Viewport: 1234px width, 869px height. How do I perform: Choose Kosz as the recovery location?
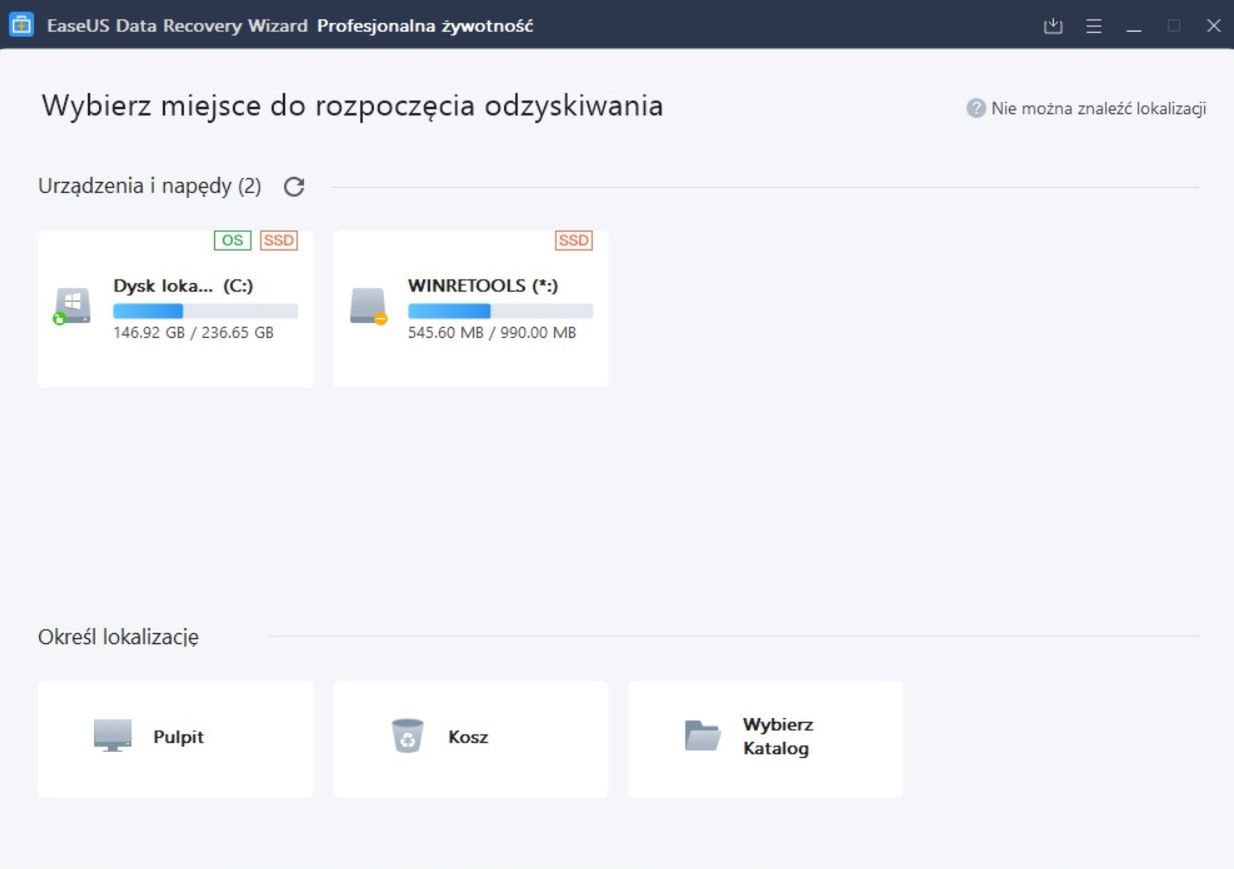471,739
